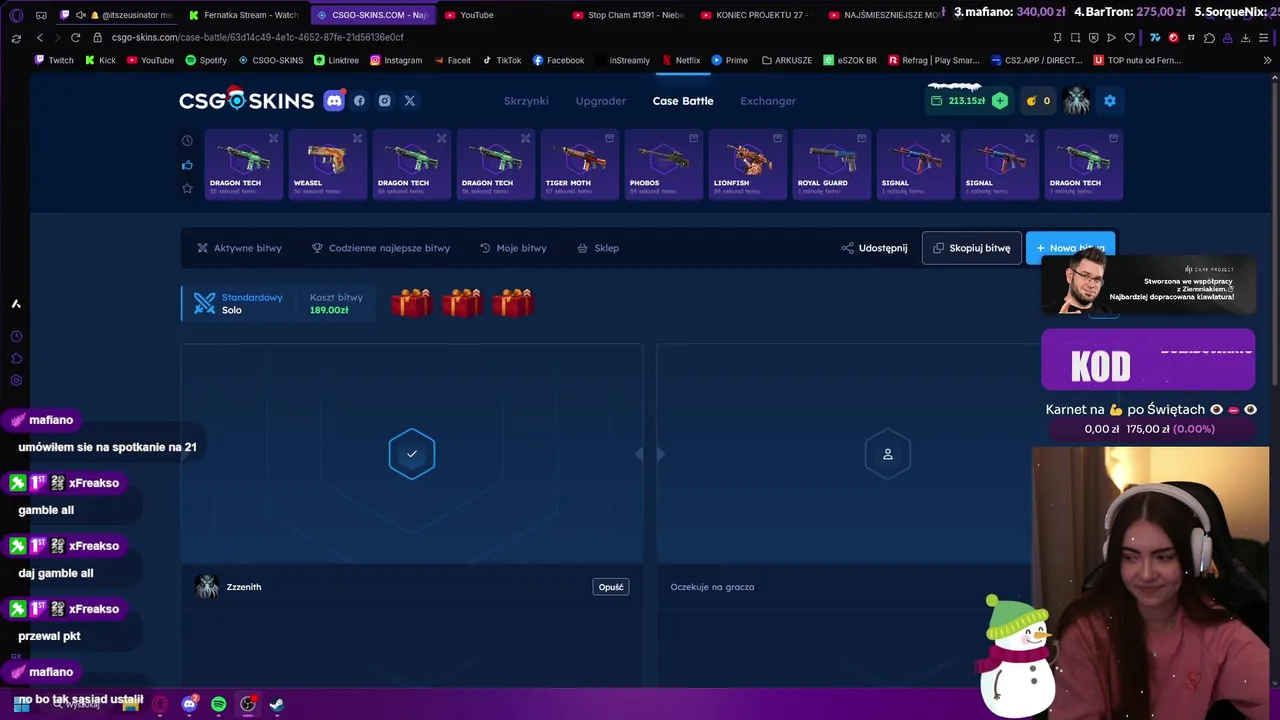This screenshot has width=1280, height=720.
Task: Open browser downloads icon in toolbar
Action: (x=1245, y=37)
